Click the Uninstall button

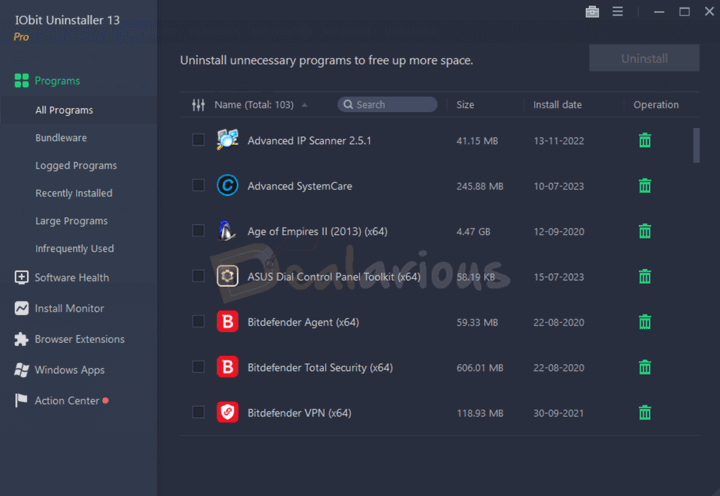click(644, 58)
